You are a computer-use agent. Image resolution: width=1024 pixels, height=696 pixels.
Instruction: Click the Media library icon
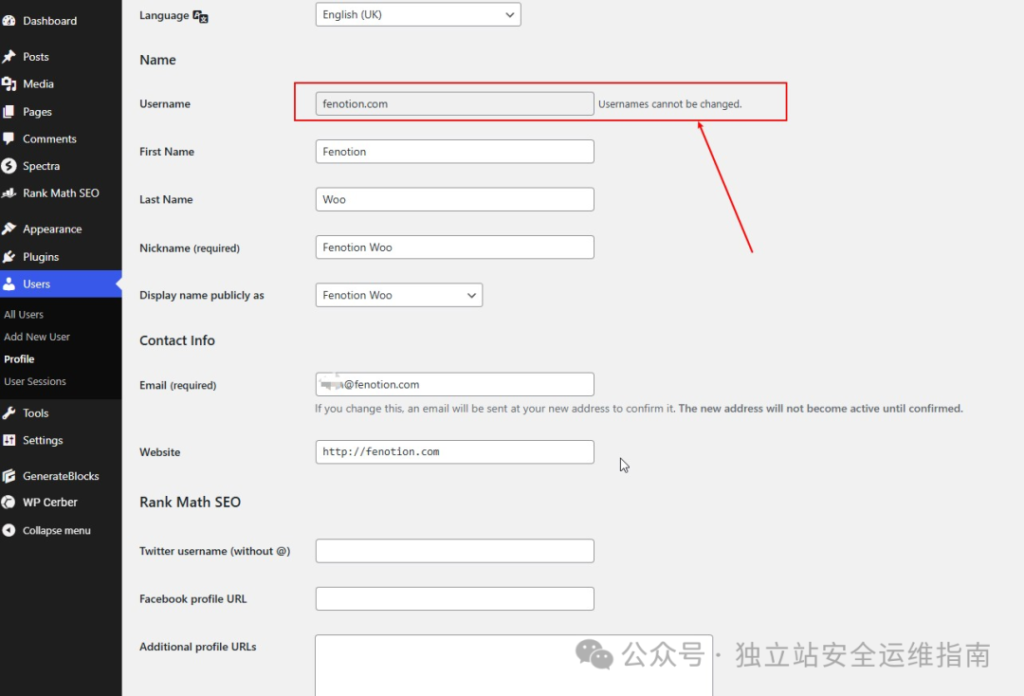(9, 84)
